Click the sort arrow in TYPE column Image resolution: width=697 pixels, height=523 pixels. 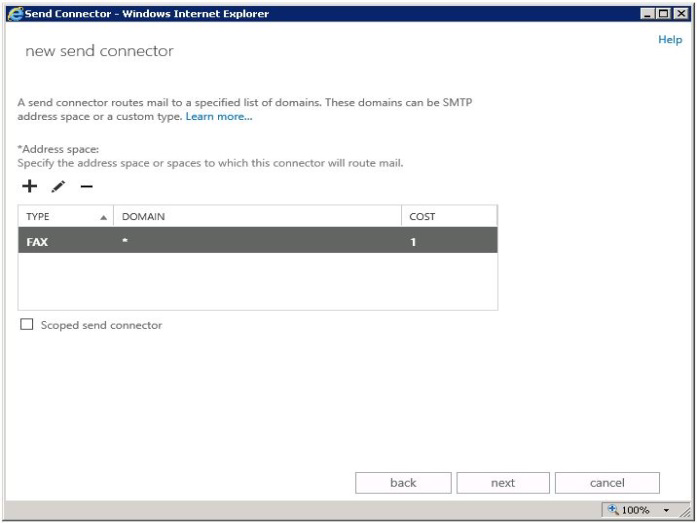[x=104, y=217]
